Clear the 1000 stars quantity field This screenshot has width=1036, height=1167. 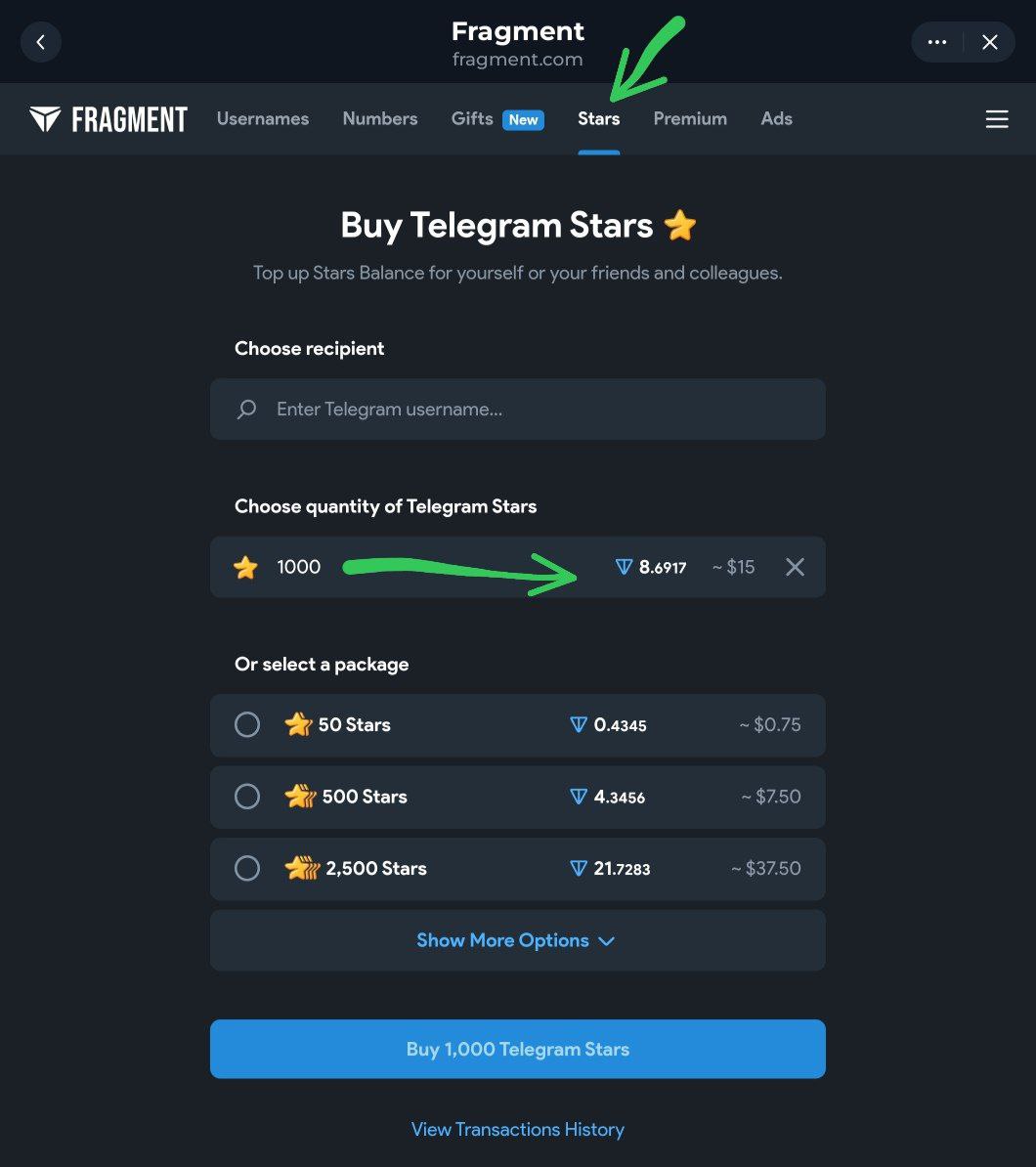click(x=795, y=567)
